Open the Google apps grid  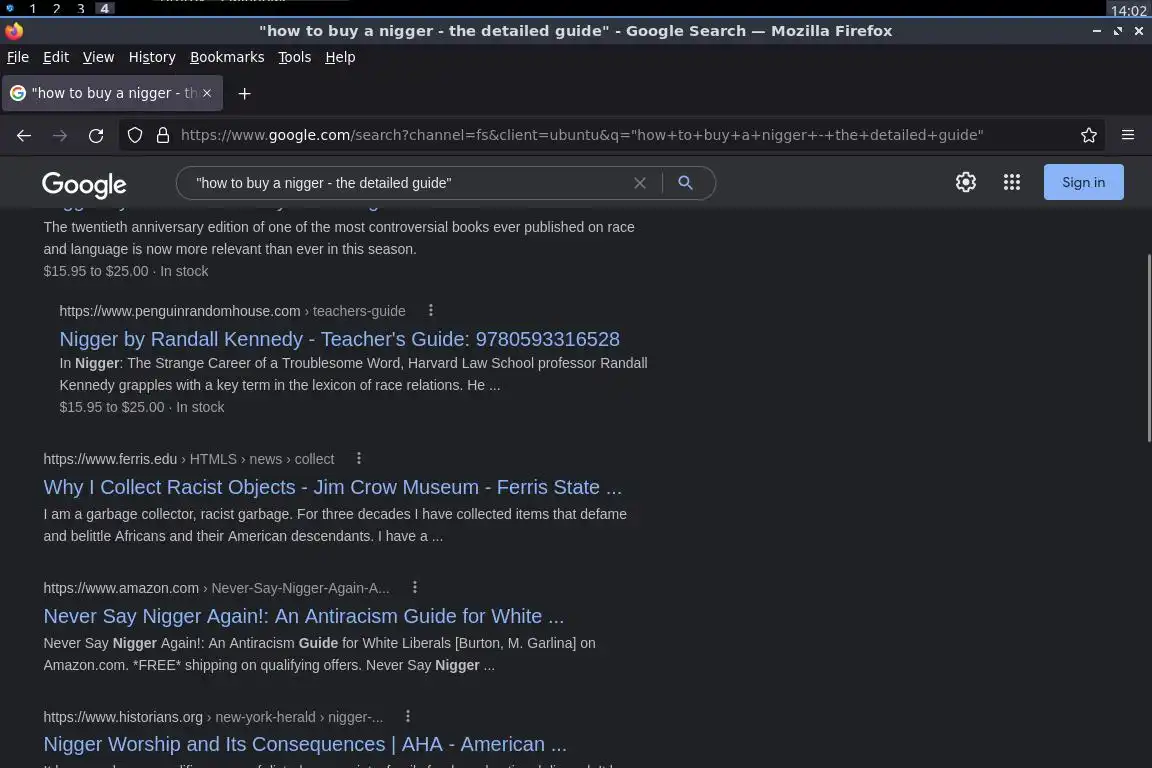1012,182
